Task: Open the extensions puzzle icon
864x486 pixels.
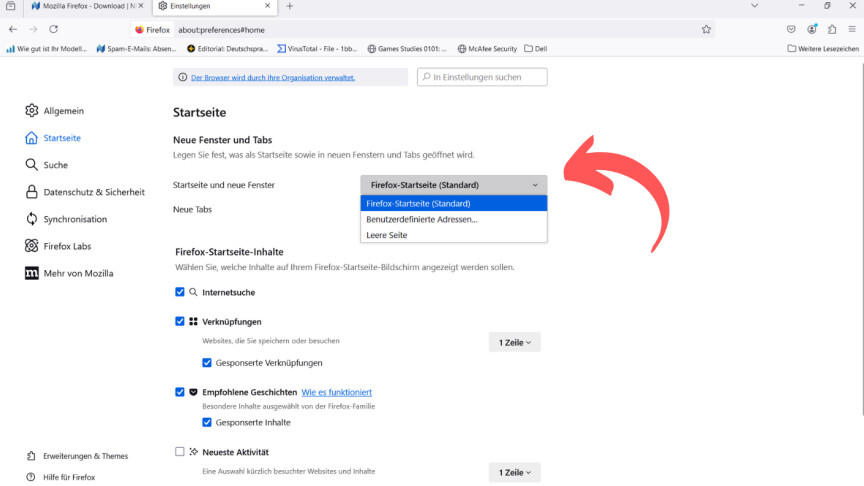Action: point(832,29)
